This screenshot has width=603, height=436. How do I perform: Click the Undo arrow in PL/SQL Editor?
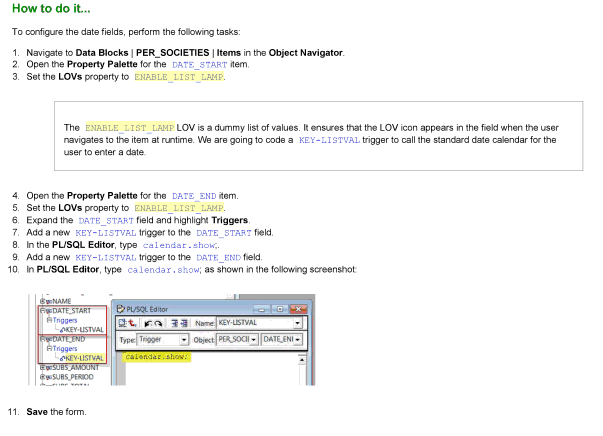pos(149,324)
